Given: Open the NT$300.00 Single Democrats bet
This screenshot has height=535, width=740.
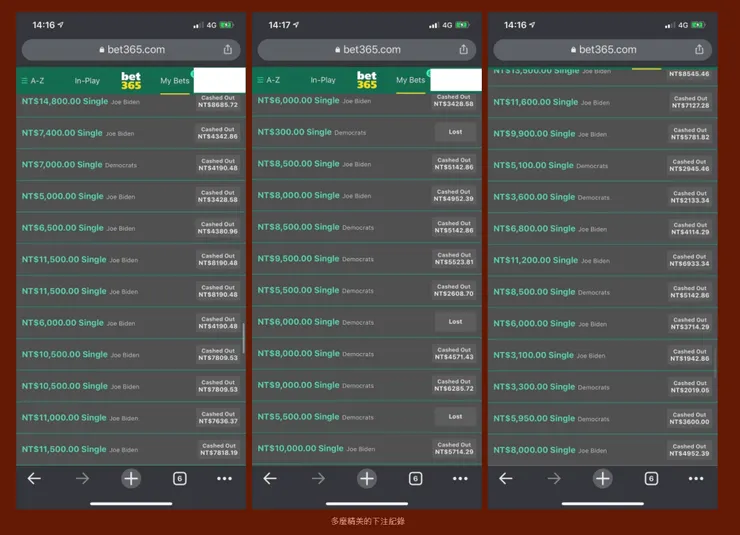Looking at the screenshot, I should [x=367, y=132].
